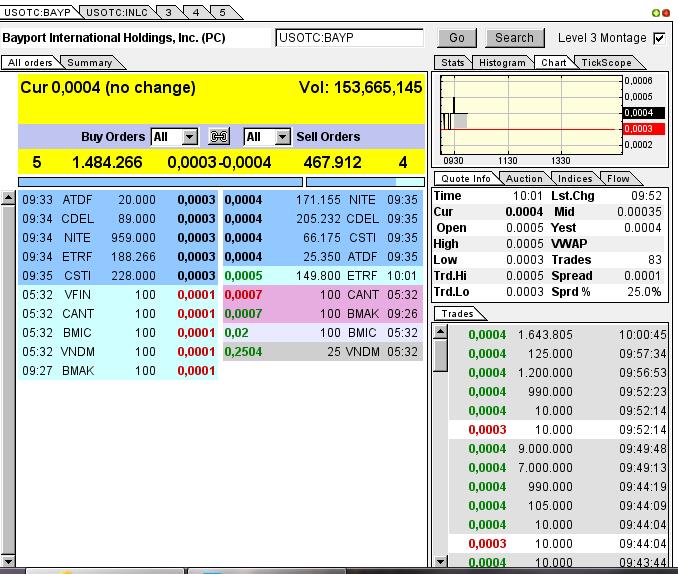The width and height of the screenshot is (678, 574).
Task: Select the CSTI 66.175 sell order row
Action: [323, 238]
